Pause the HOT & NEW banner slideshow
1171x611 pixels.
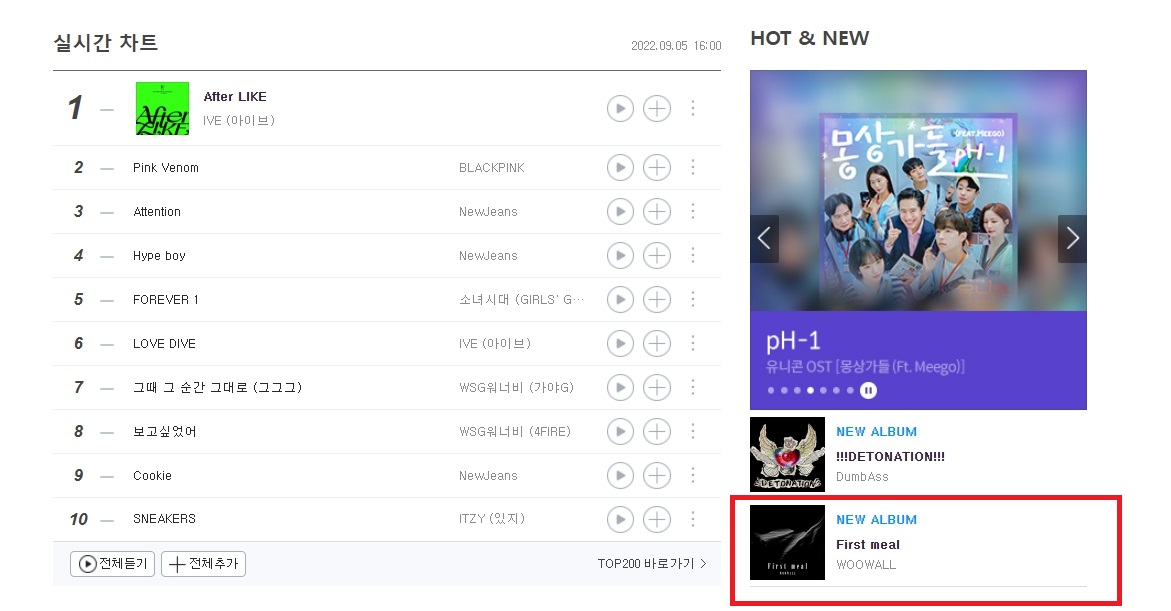tap(868, 390)
